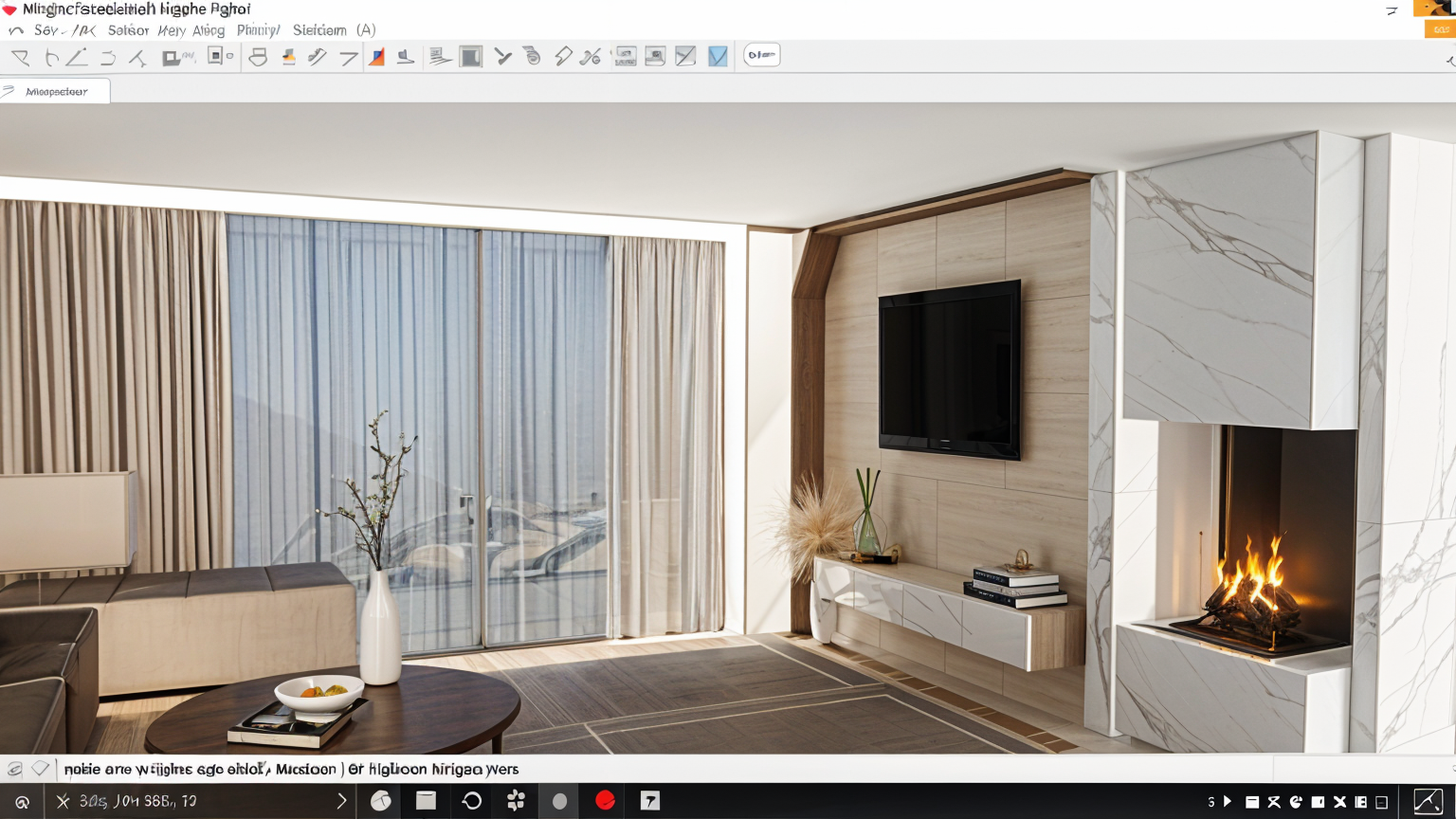
Task: Select the diagonal line drawing tool
Action: coord(77,57)
